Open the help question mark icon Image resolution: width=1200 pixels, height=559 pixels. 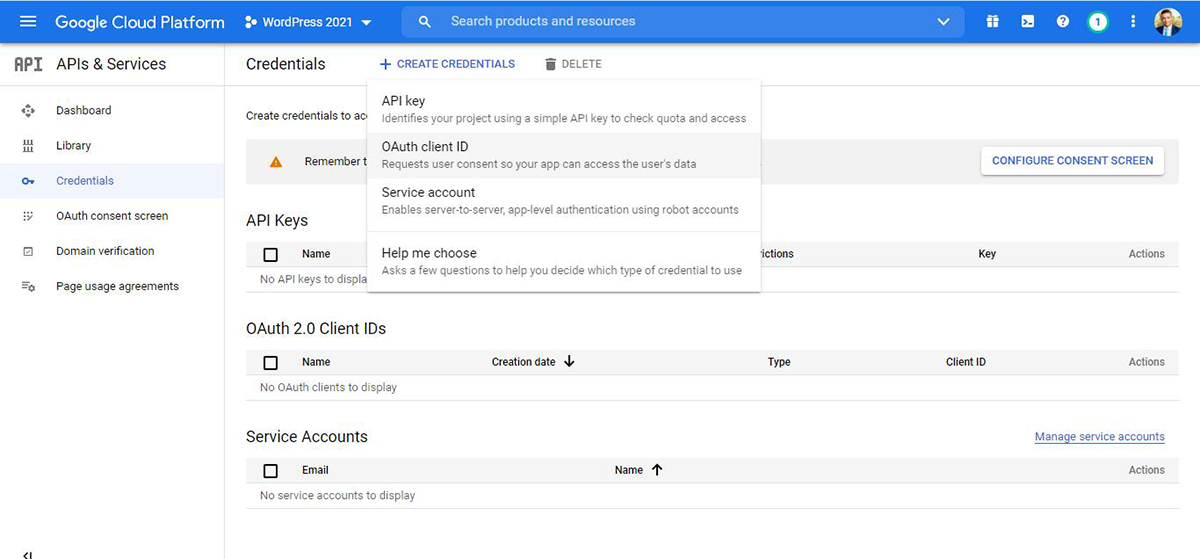(x=1062, y=22)
